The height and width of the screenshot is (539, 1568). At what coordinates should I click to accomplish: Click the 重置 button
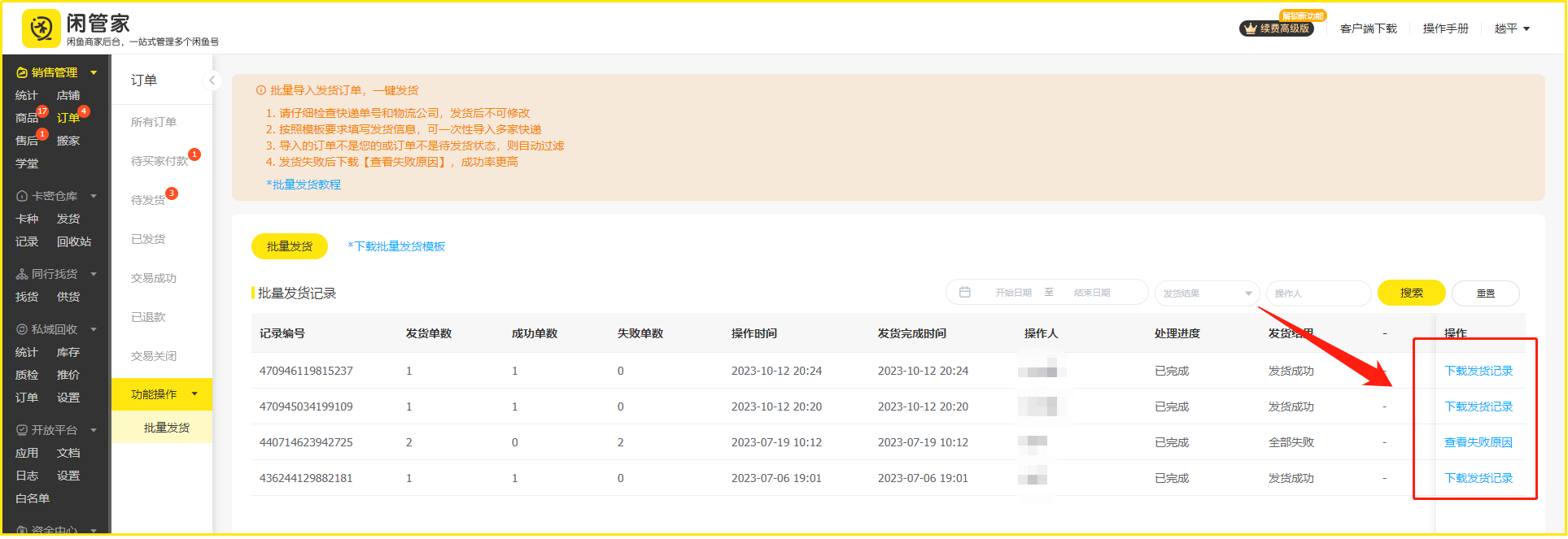point(1485,293)
